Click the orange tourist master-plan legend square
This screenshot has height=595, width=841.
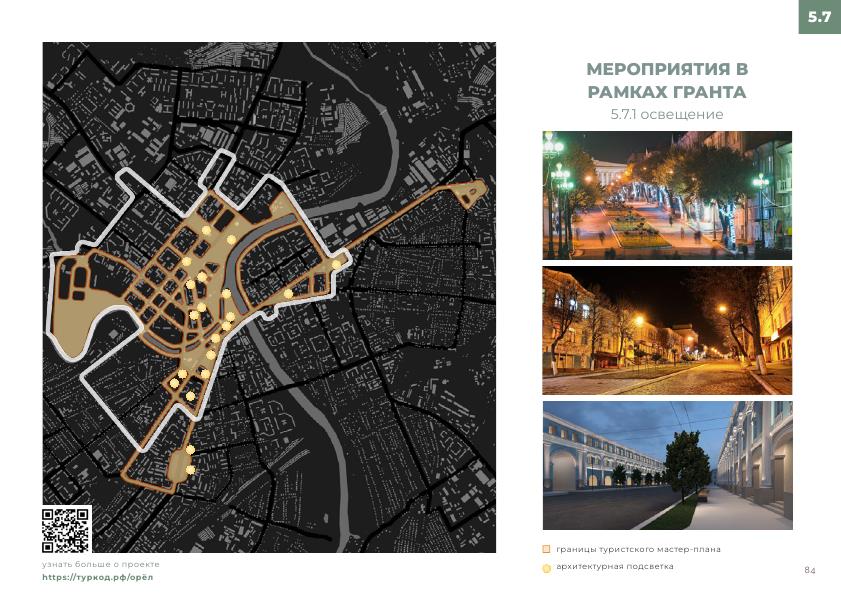tap(547, 549)
